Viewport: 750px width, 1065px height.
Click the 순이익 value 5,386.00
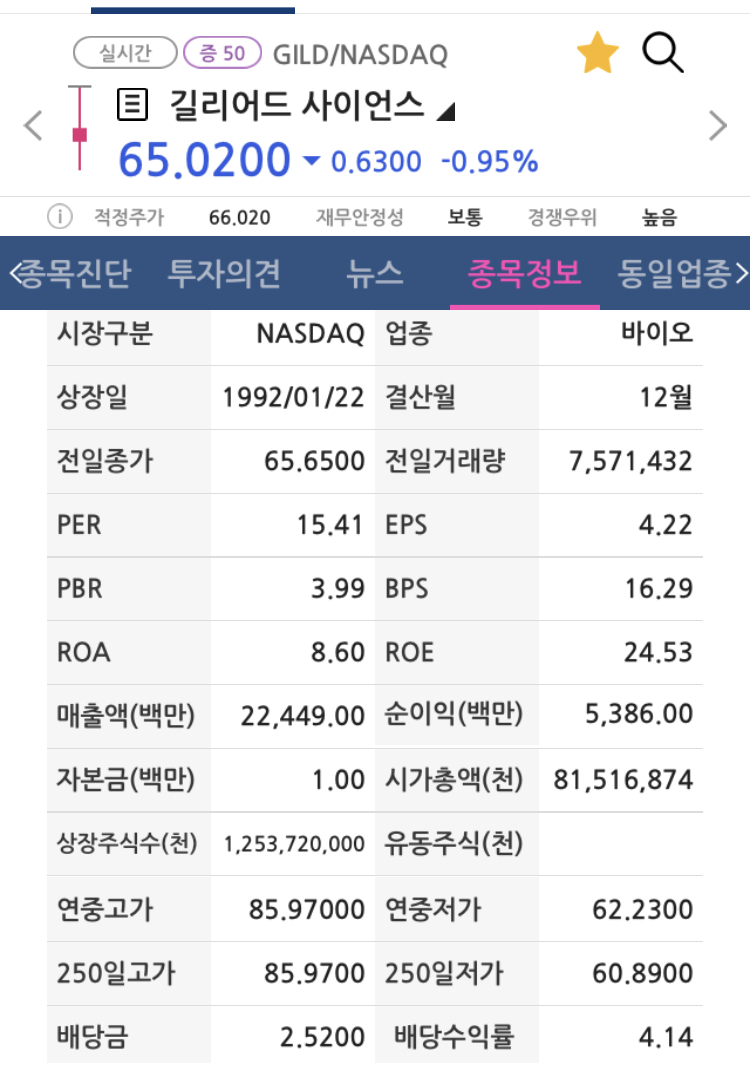pos(639,714)
